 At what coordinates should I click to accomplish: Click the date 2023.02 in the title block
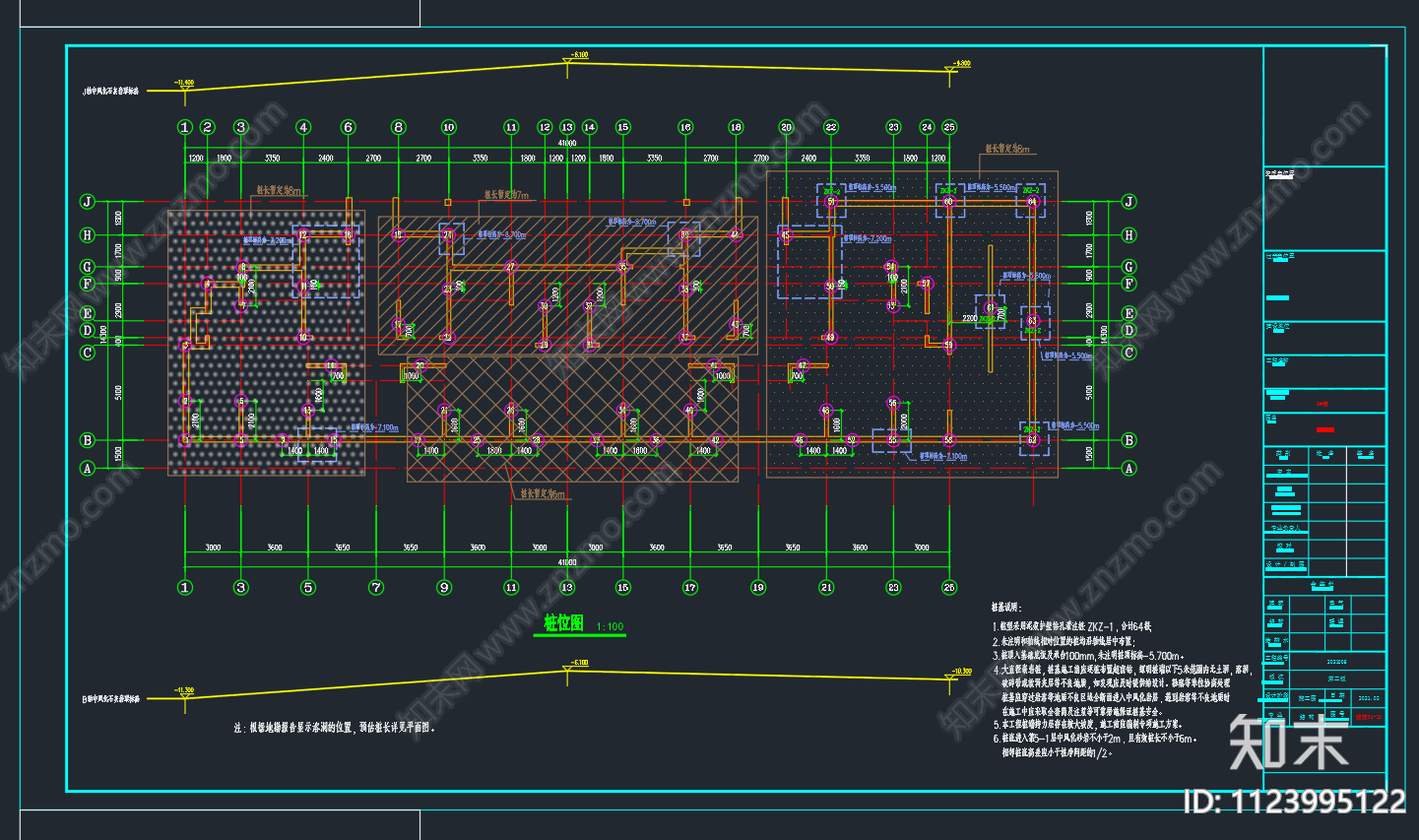click(x=1369, y=698)
